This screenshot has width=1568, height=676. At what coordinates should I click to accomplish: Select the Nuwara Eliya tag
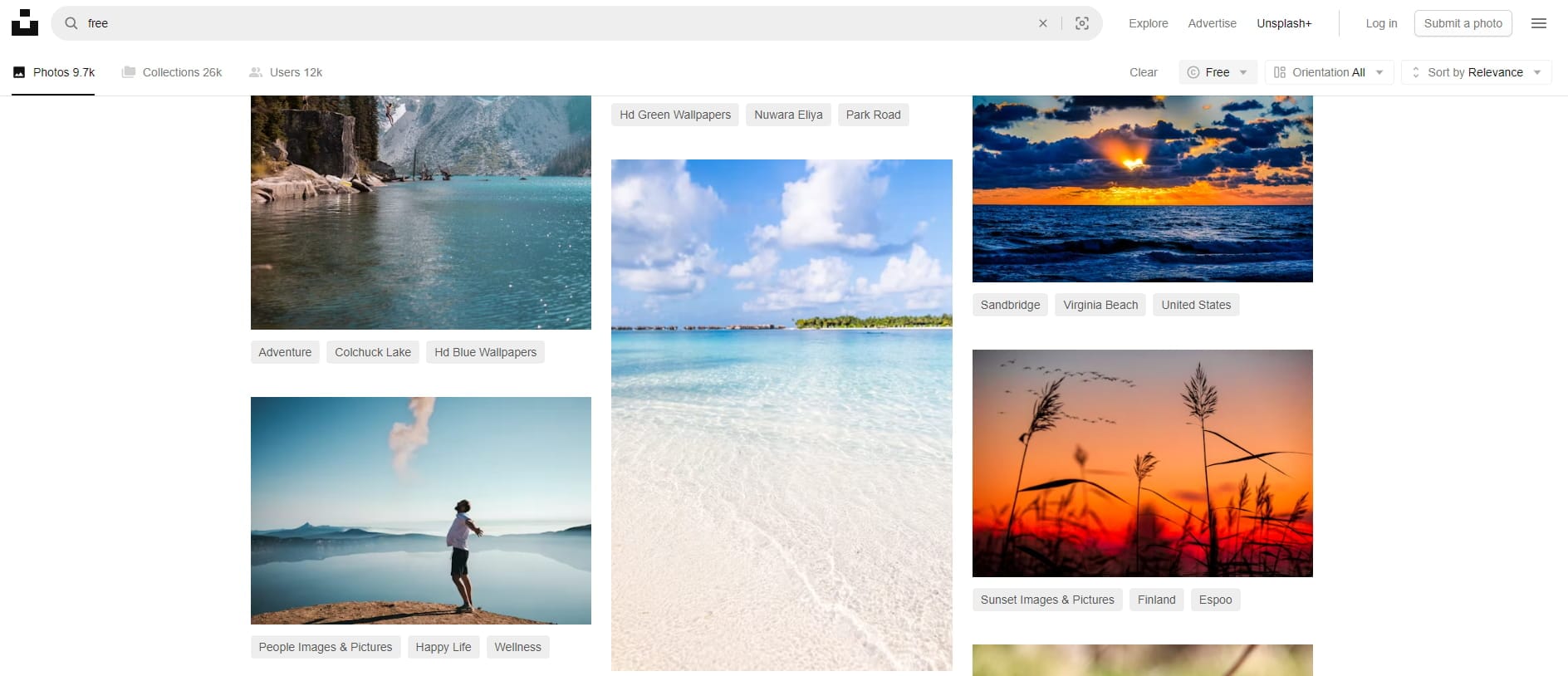pyautogui.click(x=788, y=115)
